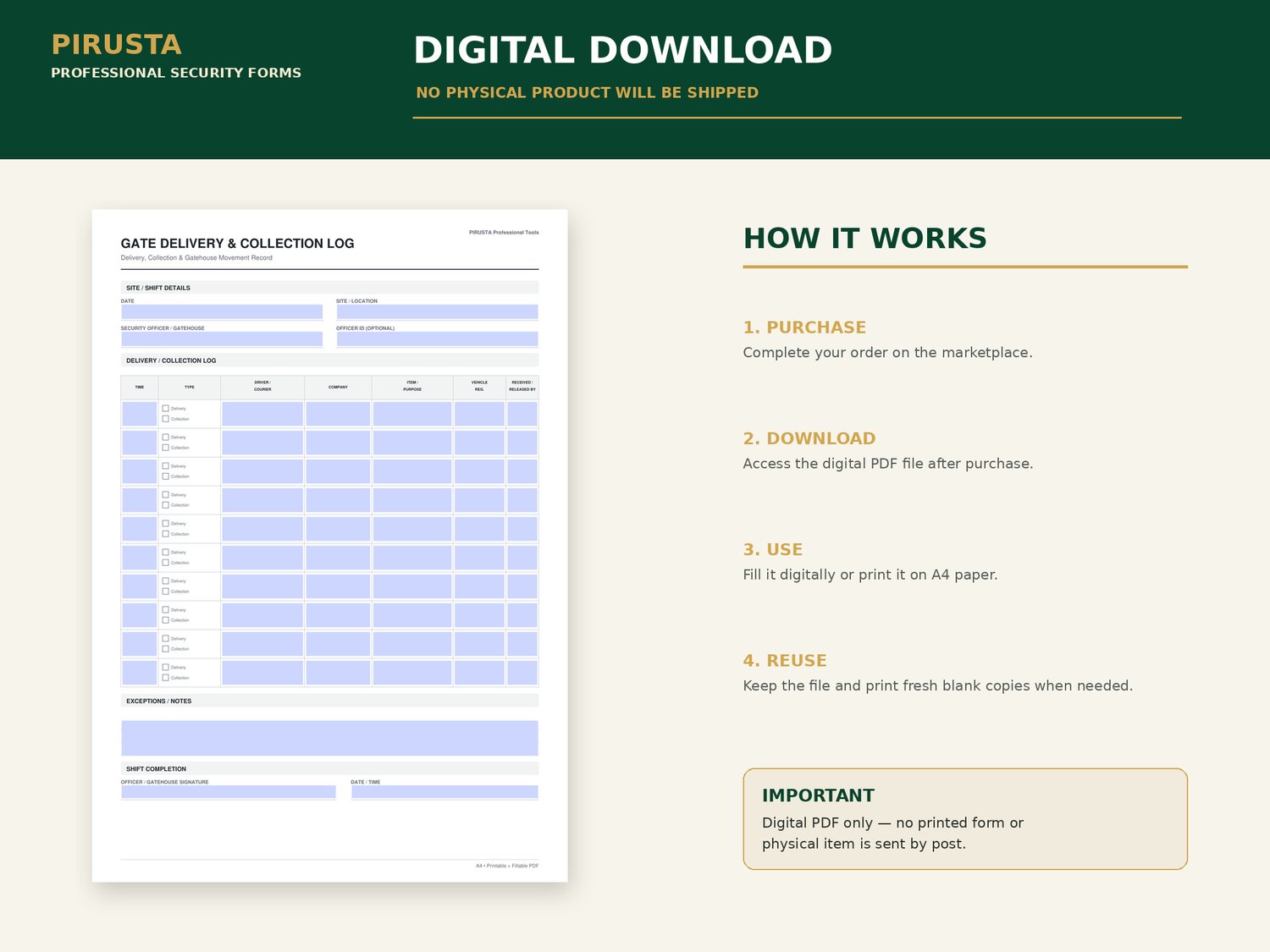Click the "A4 • Printable + Fillable PDF" footer text
The height and width of the screenshot is (952, 1270).
[x=507, y=866]
